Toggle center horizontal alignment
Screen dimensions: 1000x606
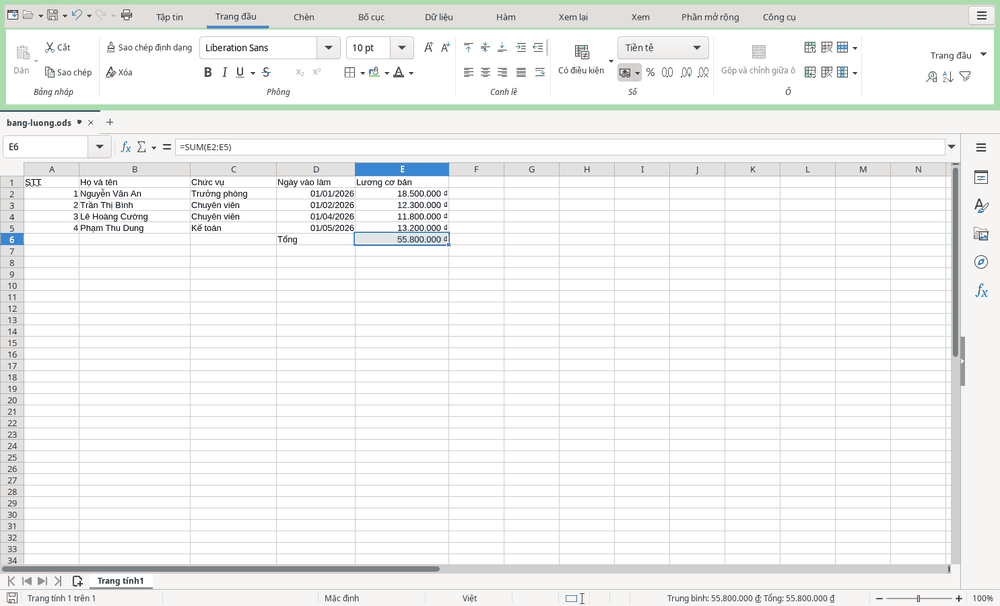485,72
